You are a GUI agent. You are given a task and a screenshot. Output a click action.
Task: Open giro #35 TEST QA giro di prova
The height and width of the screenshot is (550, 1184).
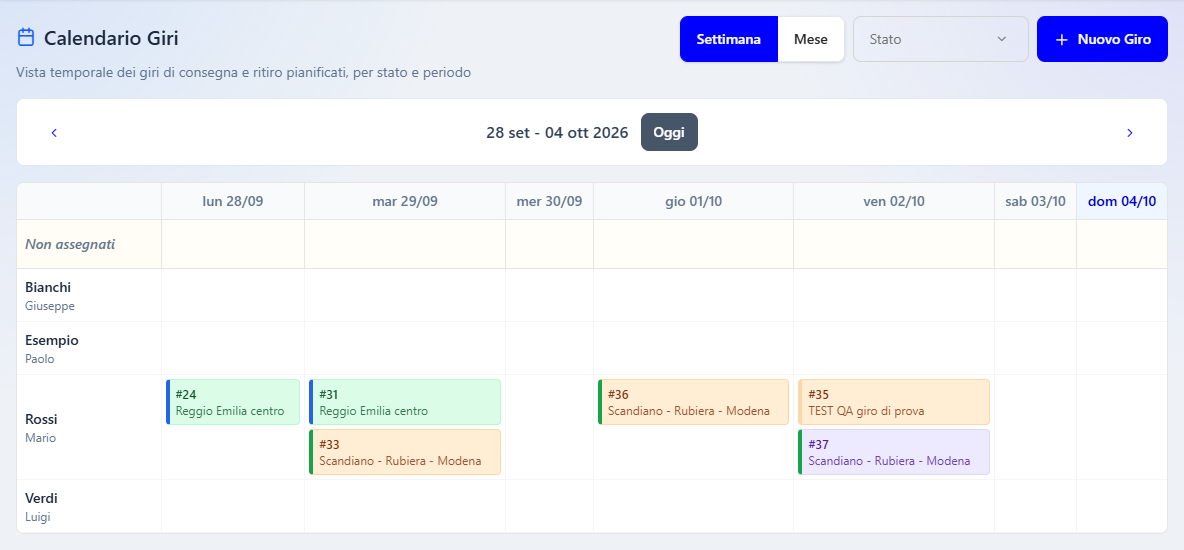pyautogui.click(x=894, y=402)
